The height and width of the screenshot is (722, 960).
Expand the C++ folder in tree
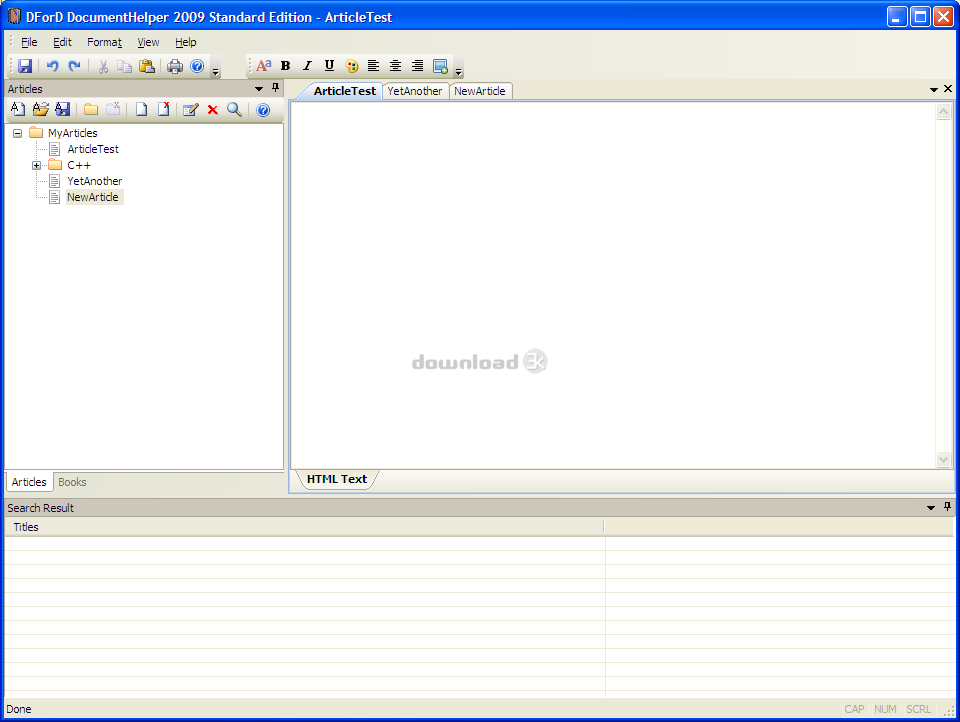pyautogui.click(x=37, y=165)
